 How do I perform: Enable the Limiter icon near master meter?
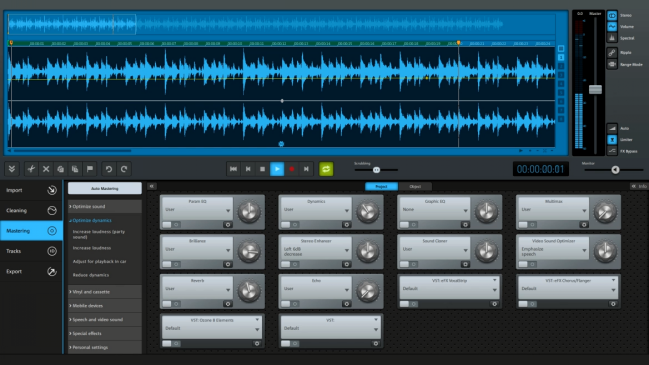(x=612, y=139)
